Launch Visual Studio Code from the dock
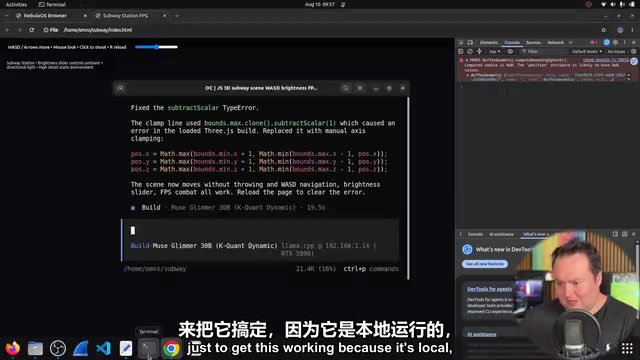Viewport: 640px width, 360px height. (x=103, y=348)
